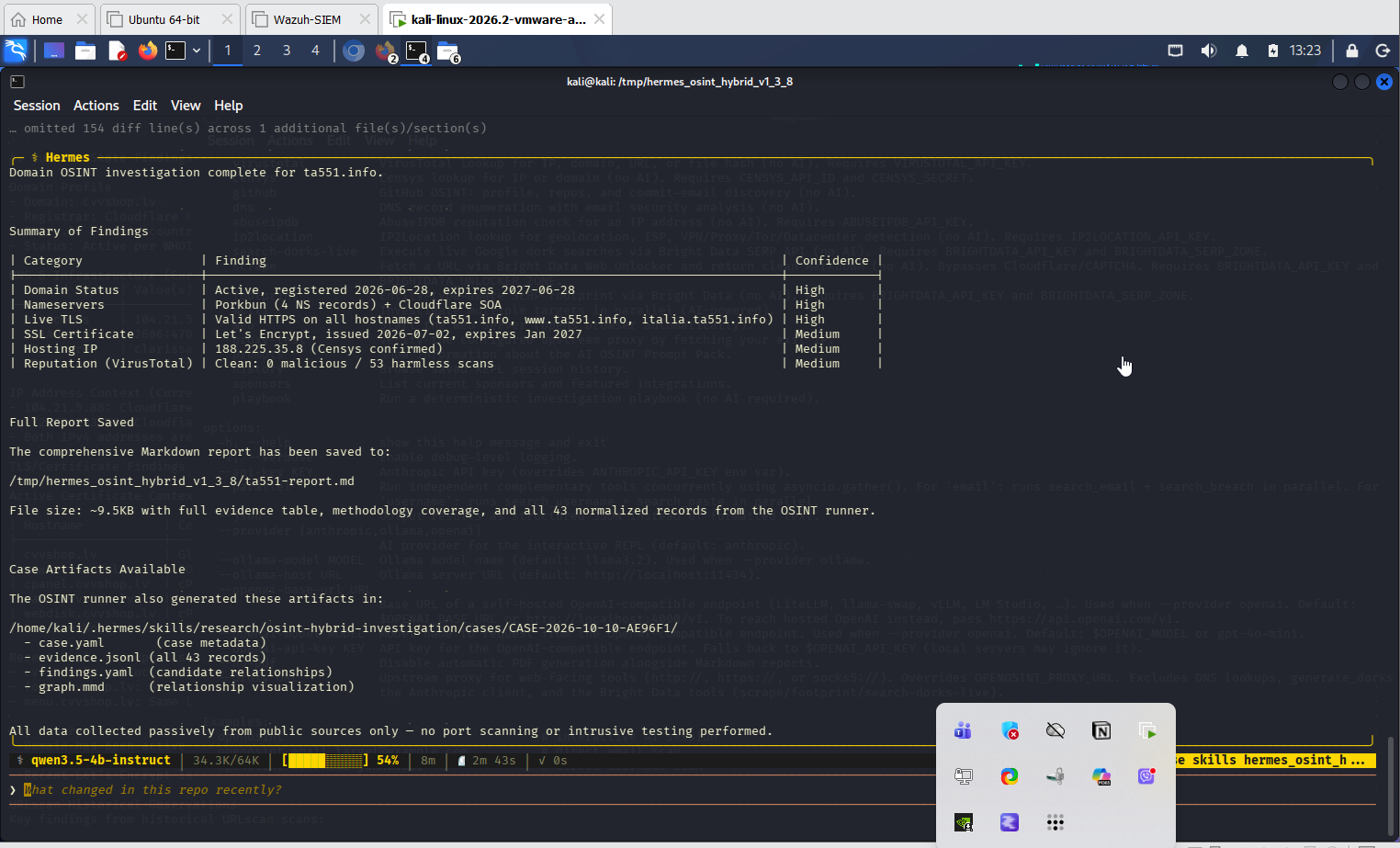Open the terminal's Actions menu

coord(96,106)
